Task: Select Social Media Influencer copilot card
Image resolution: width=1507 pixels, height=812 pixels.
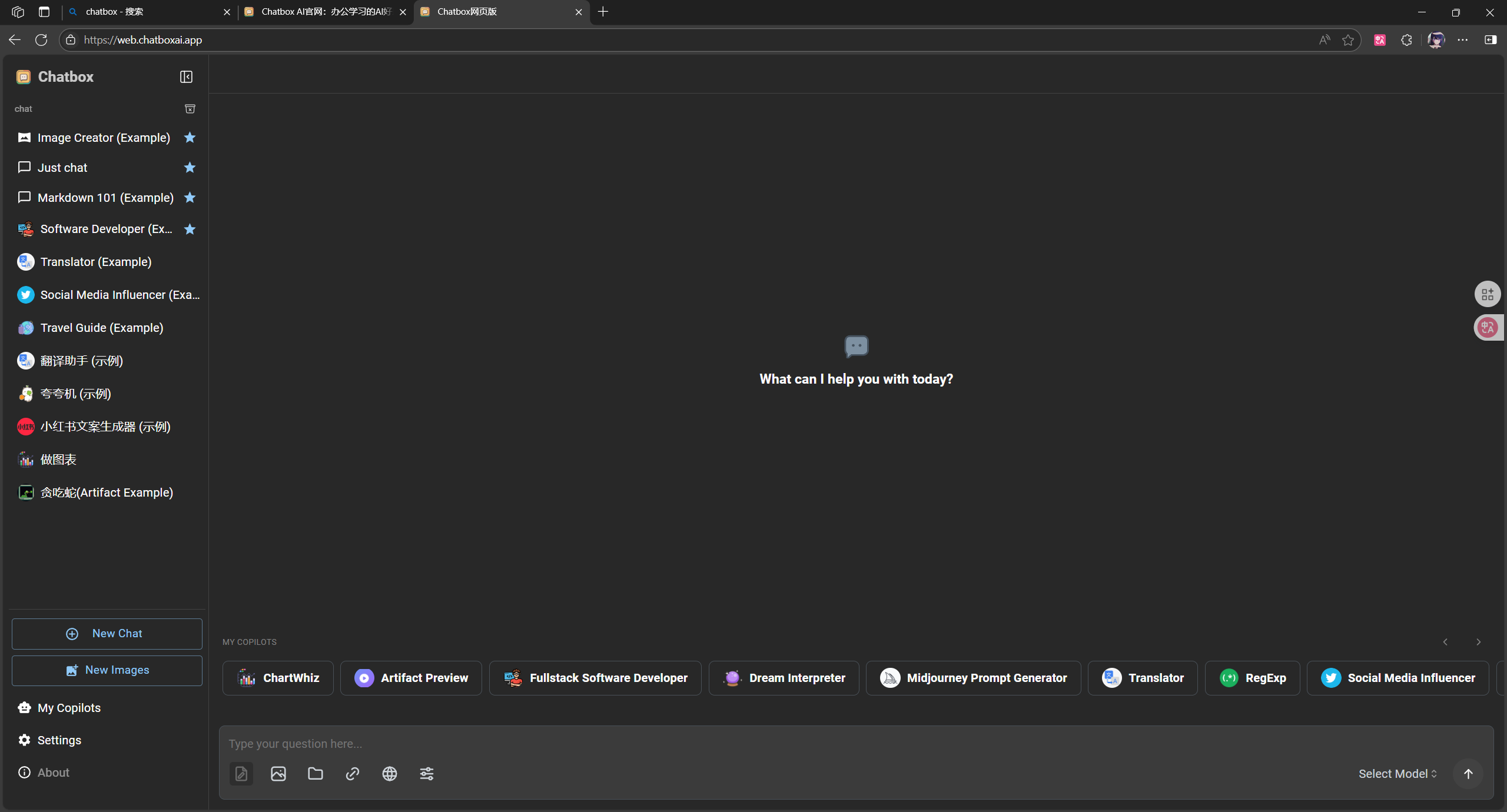Action: click(x=1398, y=678)
